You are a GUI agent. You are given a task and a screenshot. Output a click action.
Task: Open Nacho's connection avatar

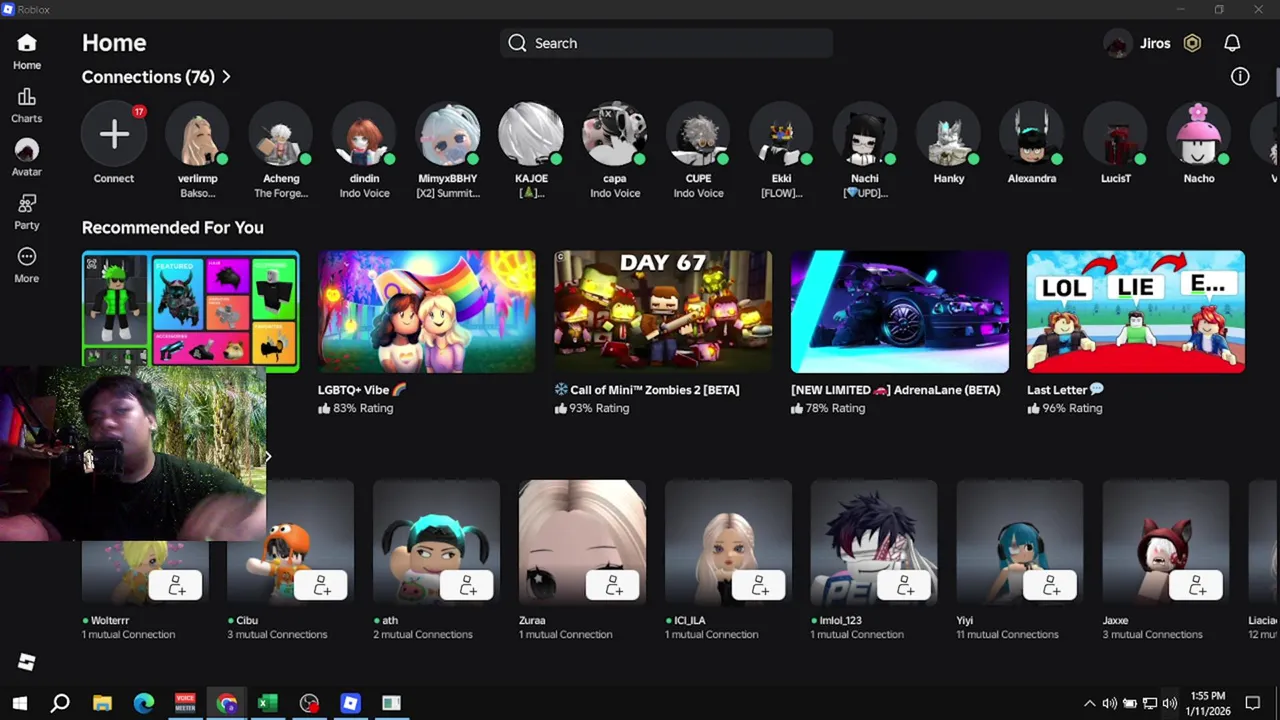point(1199,134)
